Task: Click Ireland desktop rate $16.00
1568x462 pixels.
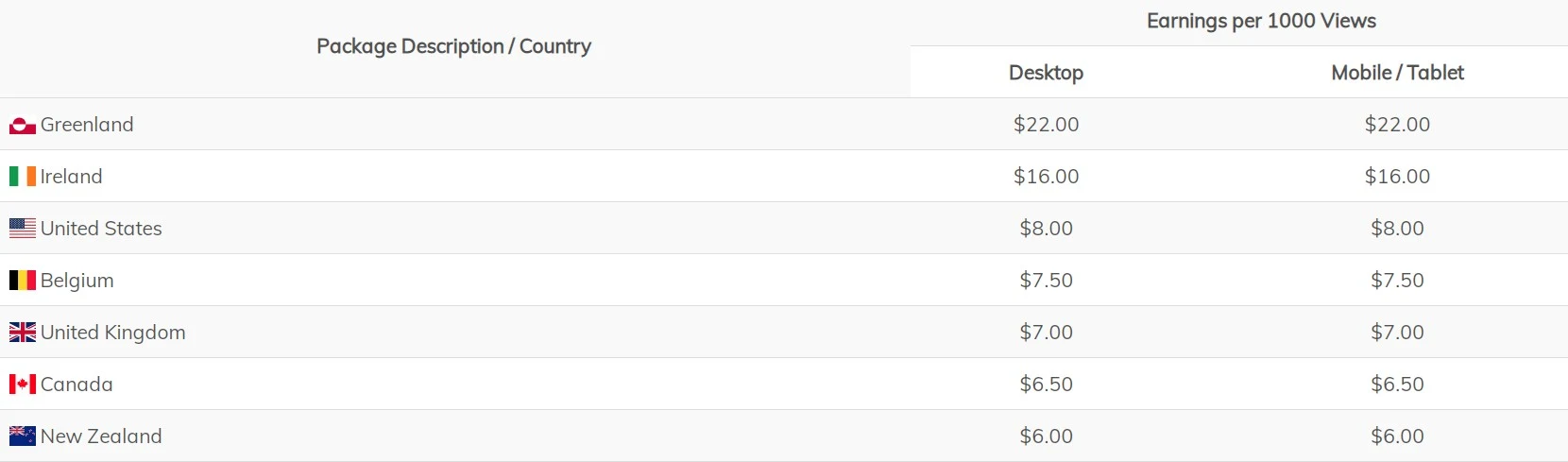Action: [x=1046, y=177]
